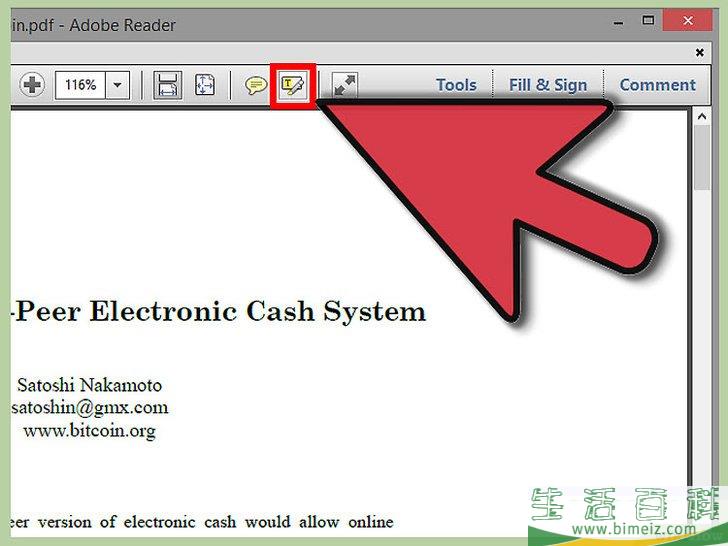The height and width of the screenshot is (546, 728).
Task: Open the zoom level dropdown arrow
Action: click(117, 85)
